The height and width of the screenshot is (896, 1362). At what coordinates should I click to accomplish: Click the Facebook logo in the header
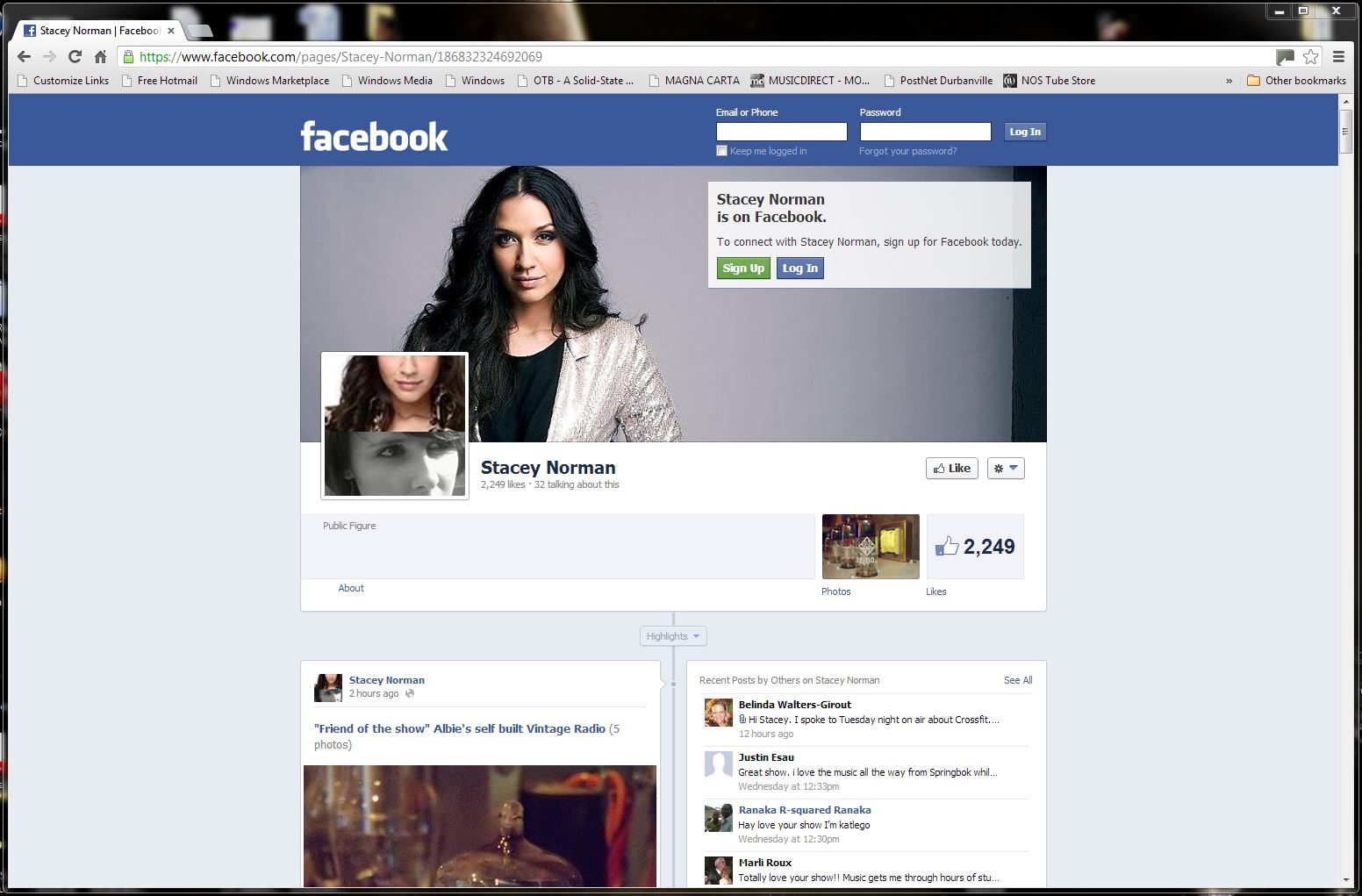pyautogui.click(x=374, y=137)
